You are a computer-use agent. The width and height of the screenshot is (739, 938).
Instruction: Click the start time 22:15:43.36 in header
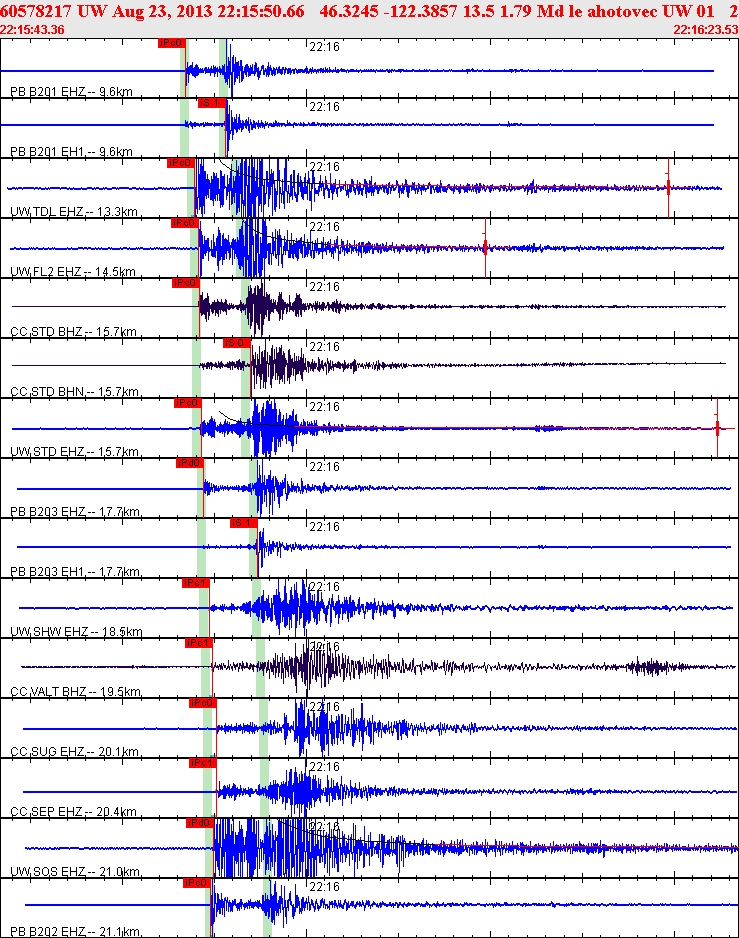click(32, 30)
